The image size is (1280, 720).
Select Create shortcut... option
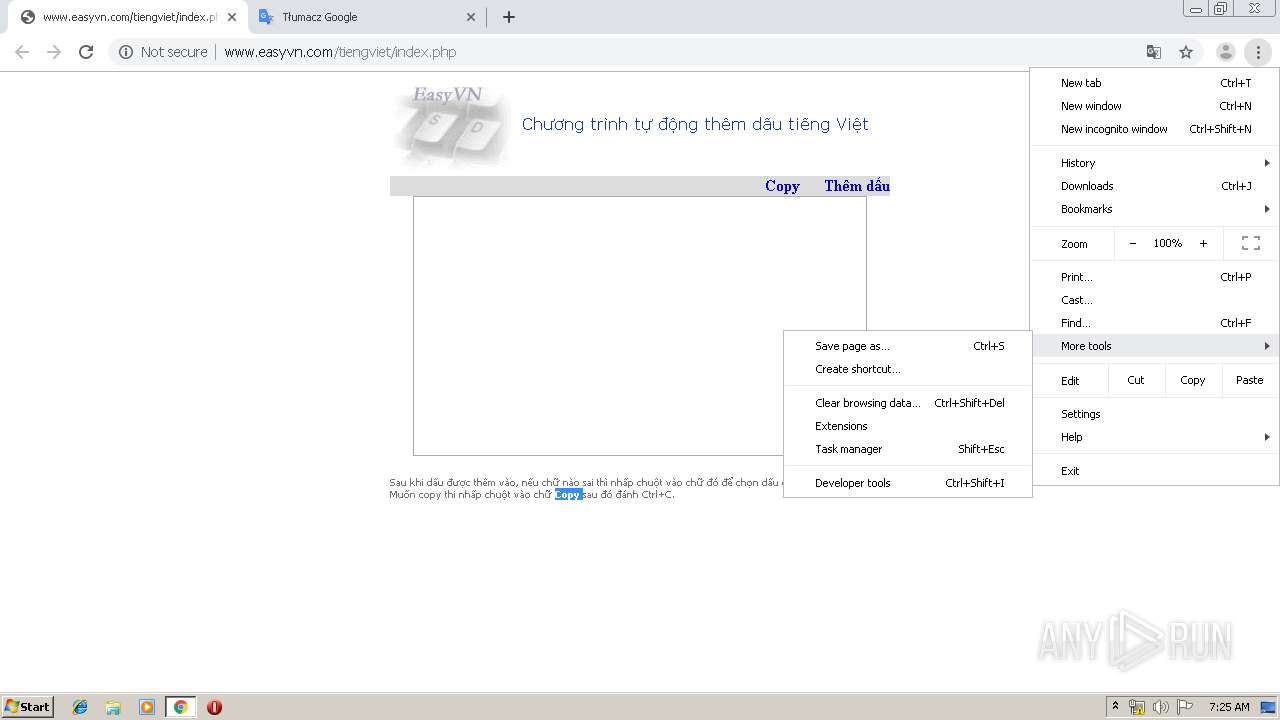[x=908, y=369]
